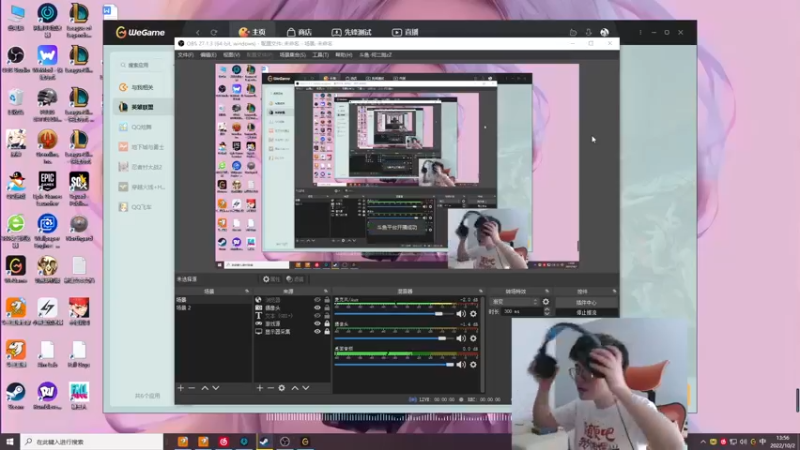
Task: Switch to the WeGame store tab
Action: pos(299,32)
